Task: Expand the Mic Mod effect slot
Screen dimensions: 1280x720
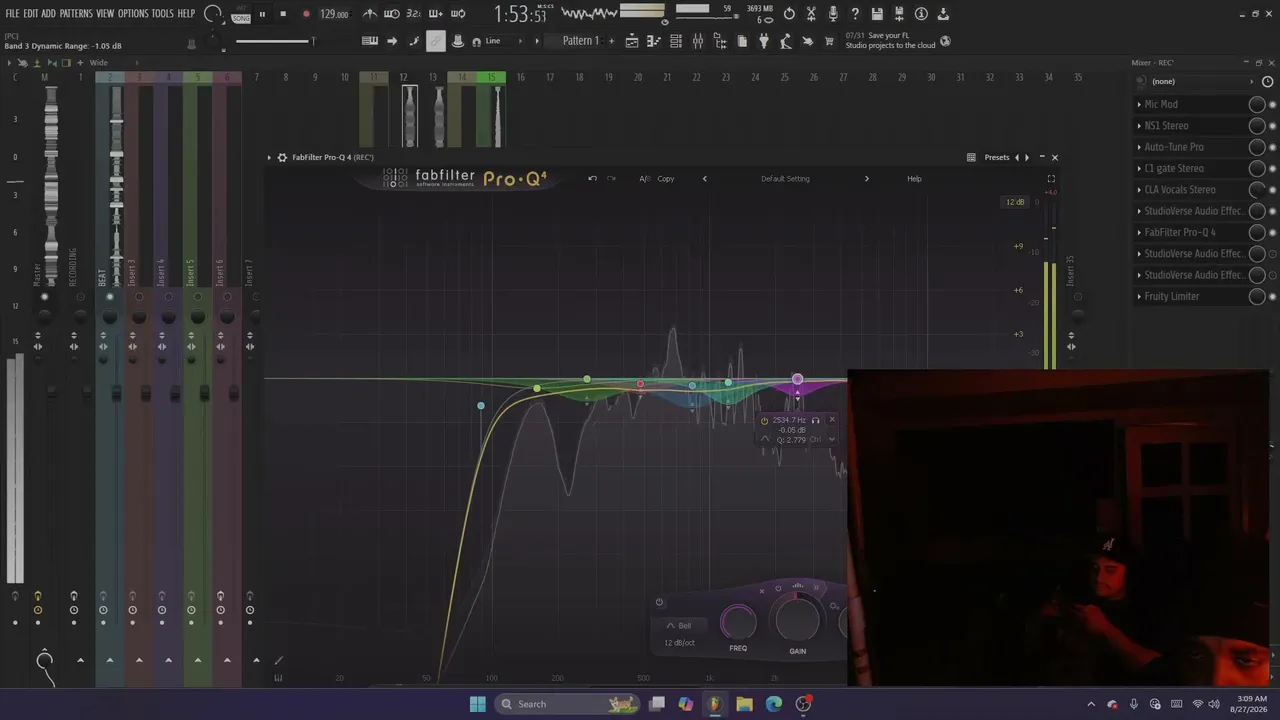Action: point(1139,104)
